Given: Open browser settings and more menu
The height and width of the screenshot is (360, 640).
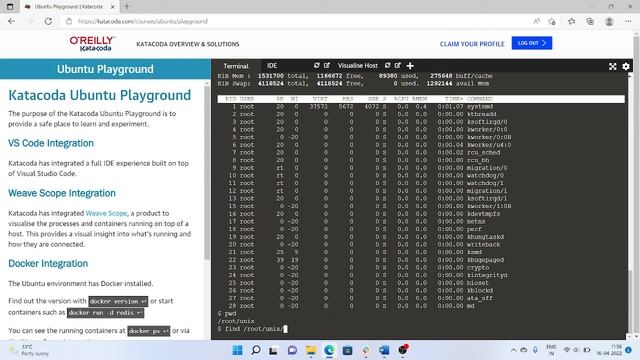Looking at the screenshot, I should [x=628, y=21].
